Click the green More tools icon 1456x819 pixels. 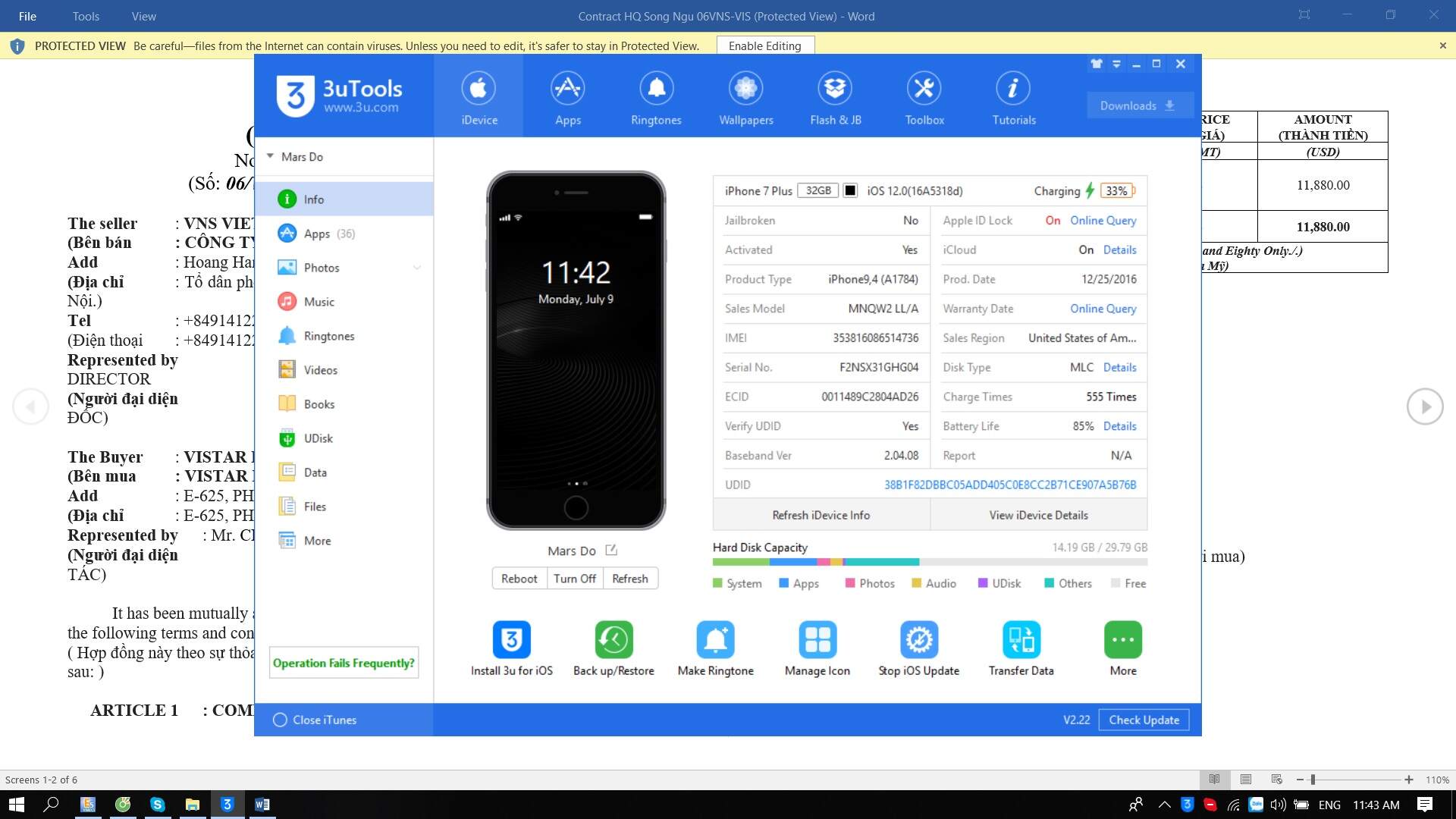(1123, 640)
